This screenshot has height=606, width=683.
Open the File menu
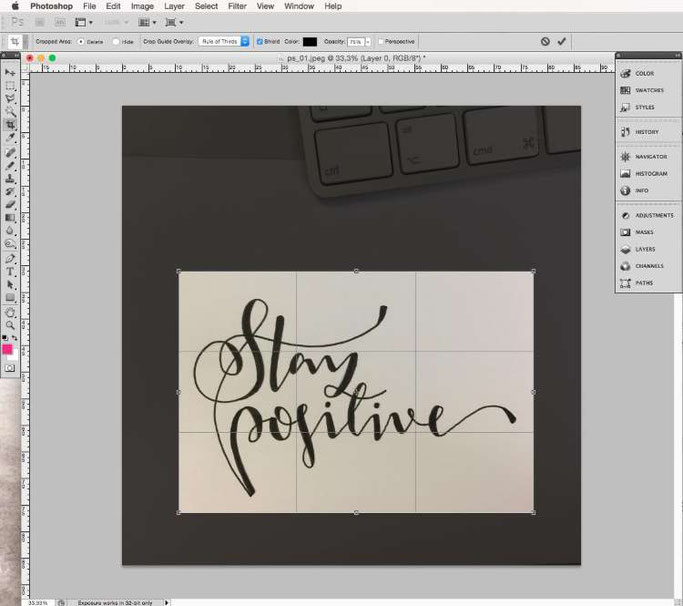click(x=89, y=6)
